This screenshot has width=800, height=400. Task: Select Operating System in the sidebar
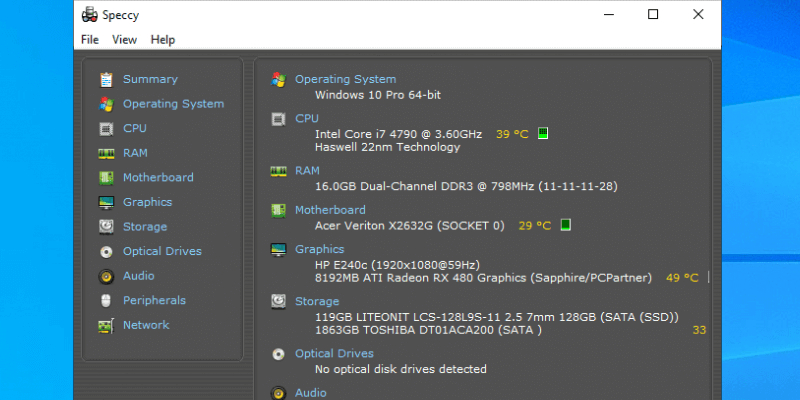[x=173, y=104]
